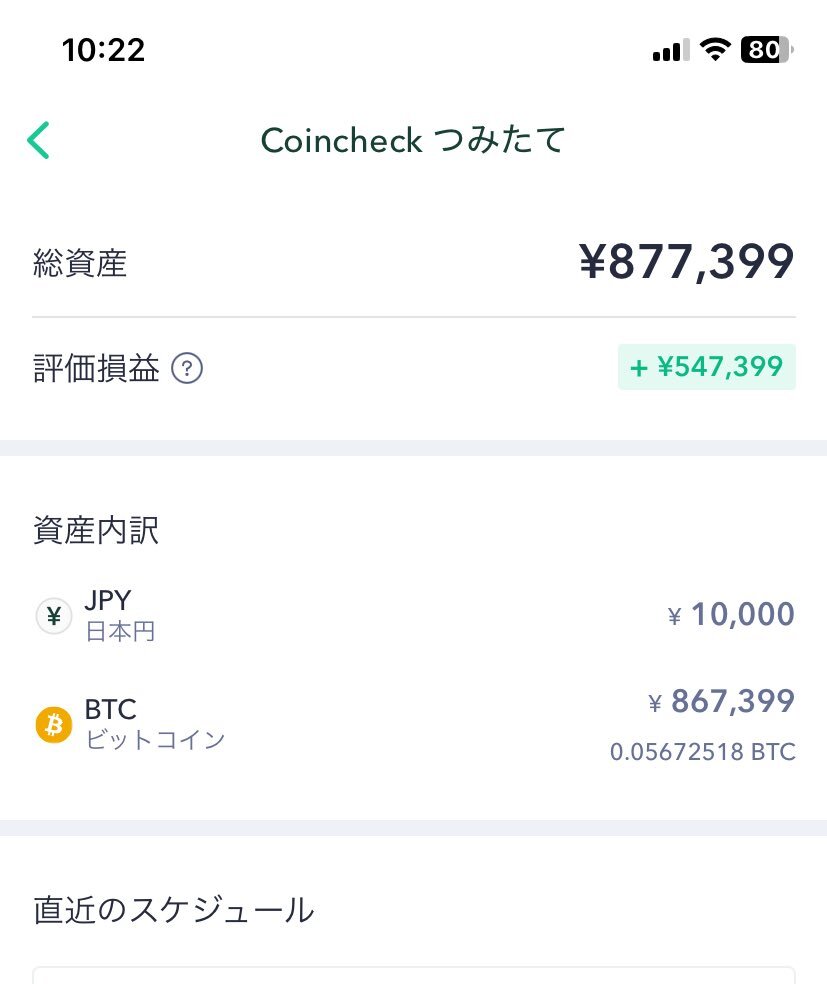Tap the 評価損益 label text
The height and width of the screenshot is (984, 827).
(x=96, y=368)
